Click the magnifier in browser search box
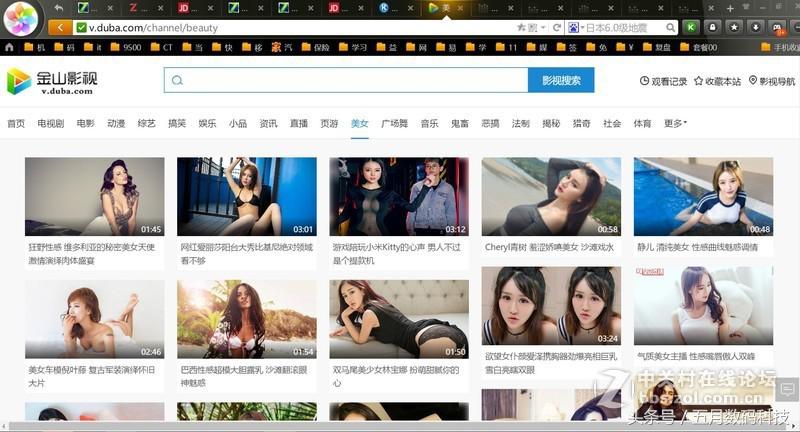This screenshot has height=432, width=800. click(x=671, y=28)
